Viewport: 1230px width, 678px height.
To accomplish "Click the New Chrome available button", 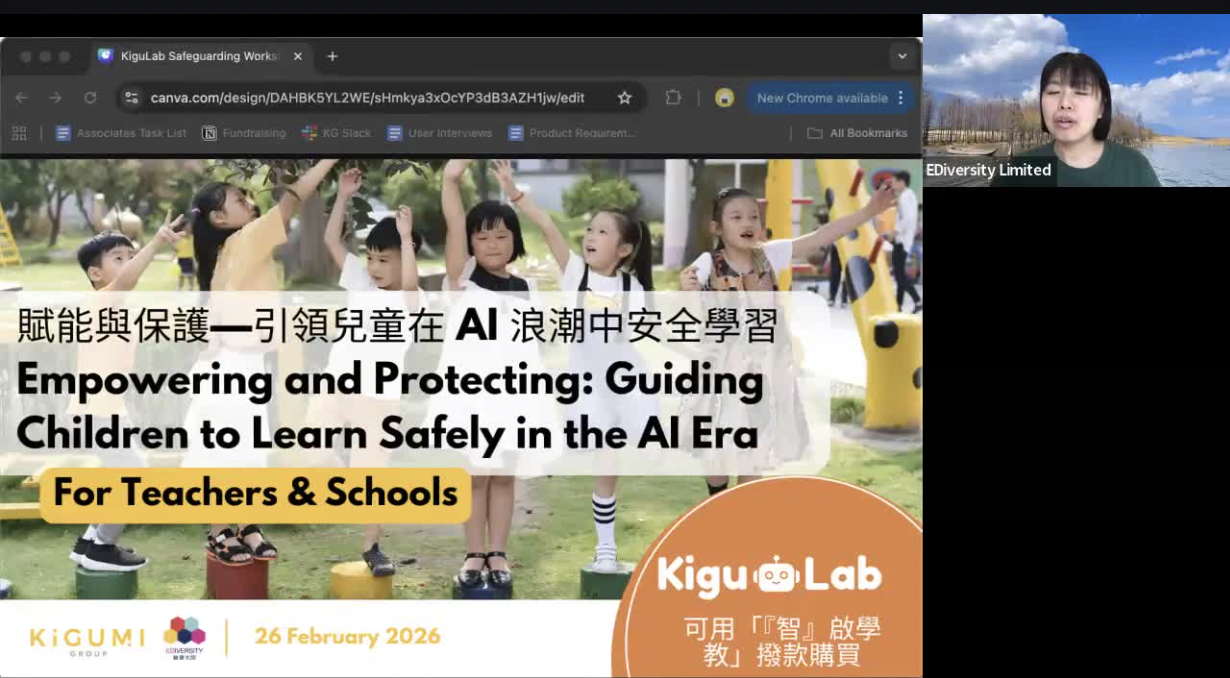I will tap(824, 97).
